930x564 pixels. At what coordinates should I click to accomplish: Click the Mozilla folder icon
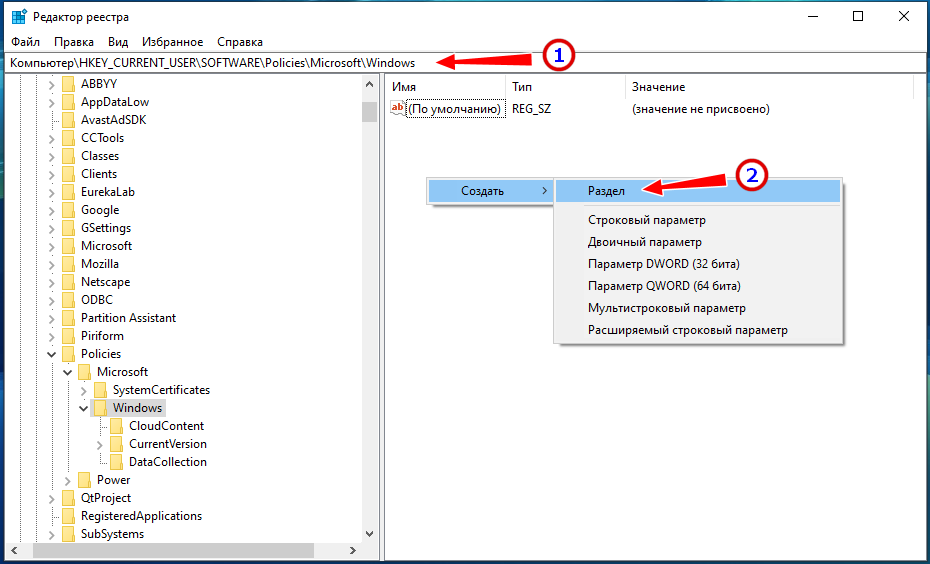coord(68,264)
